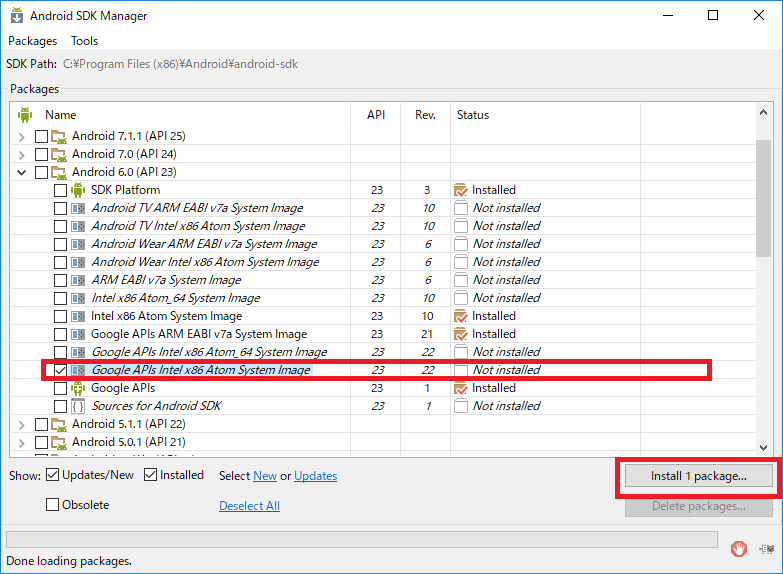Click the Android robot icon in Name header
Screen dimensions: 783x574
(25, 115)
